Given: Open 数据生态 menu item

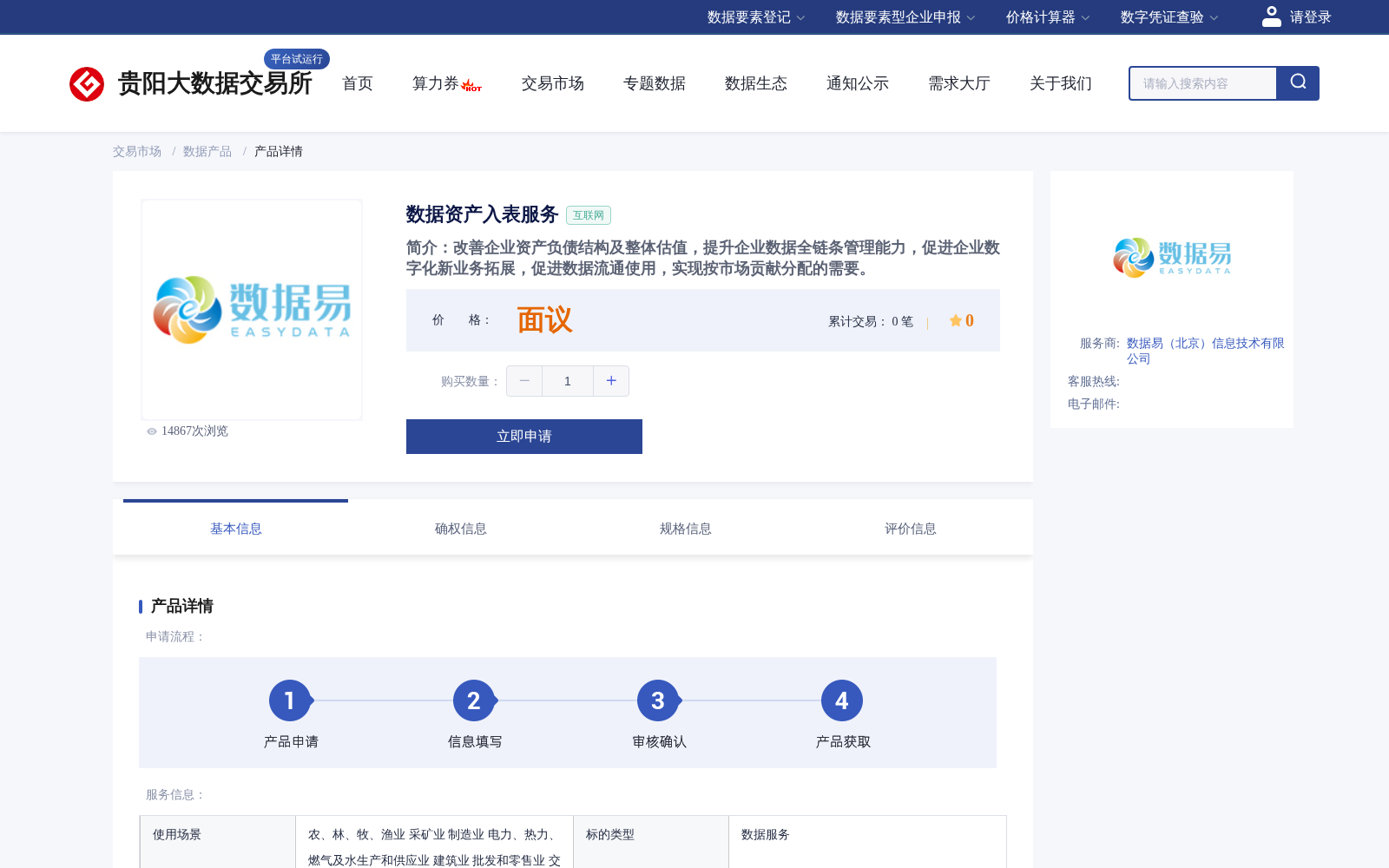Looking at the screenshot, I should pyautogui.click(x=756, y=83).
